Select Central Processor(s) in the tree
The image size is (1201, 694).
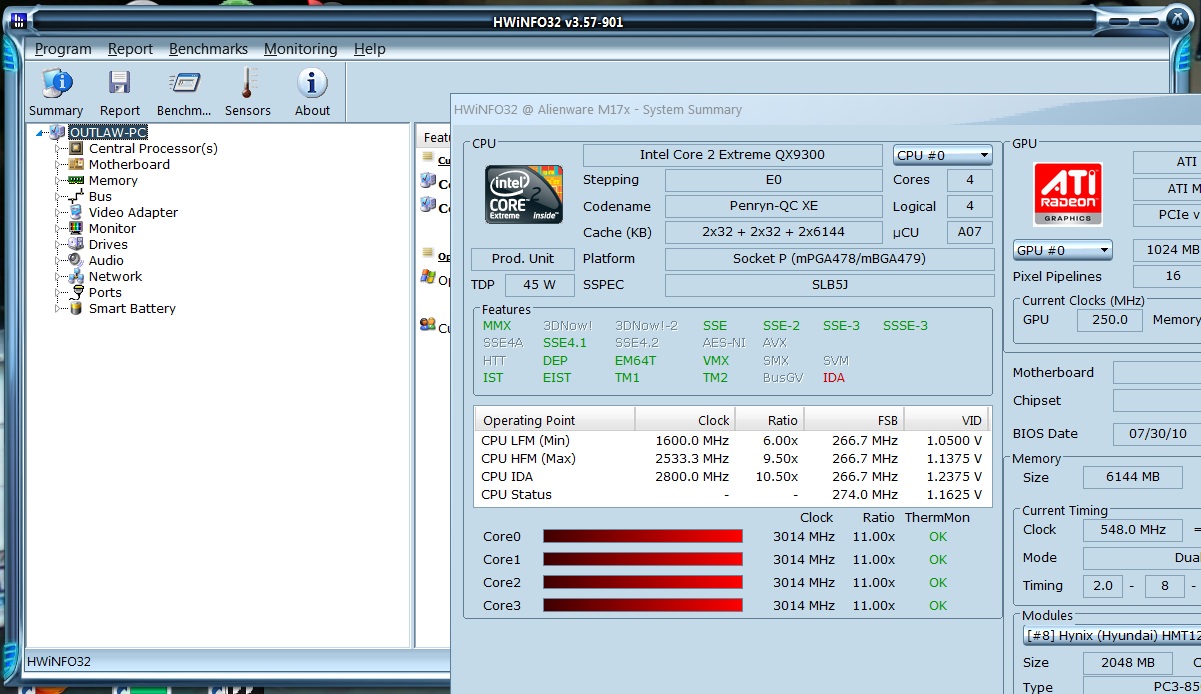[x=152, y=149]
